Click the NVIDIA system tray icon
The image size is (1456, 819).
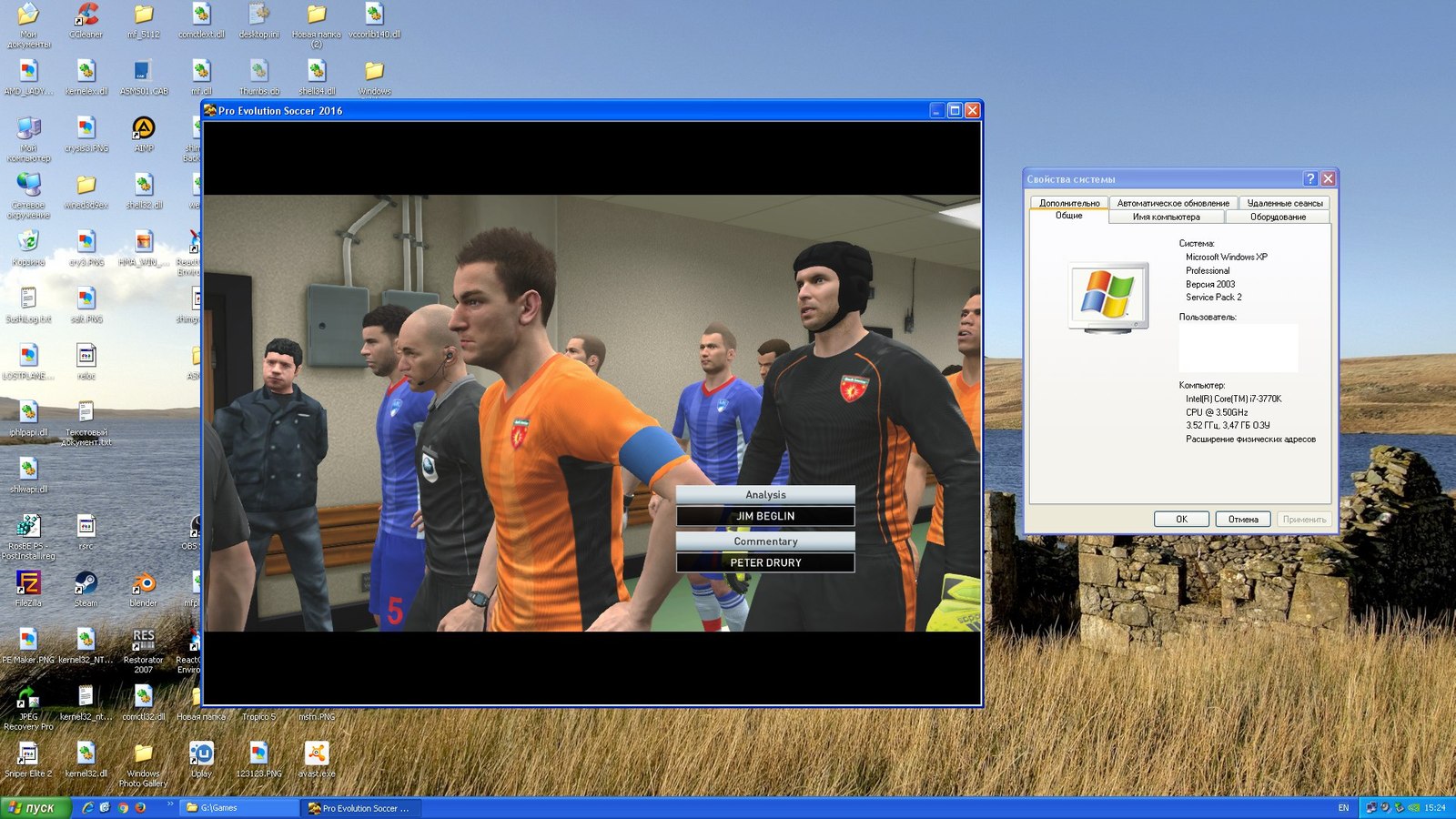1413,808
